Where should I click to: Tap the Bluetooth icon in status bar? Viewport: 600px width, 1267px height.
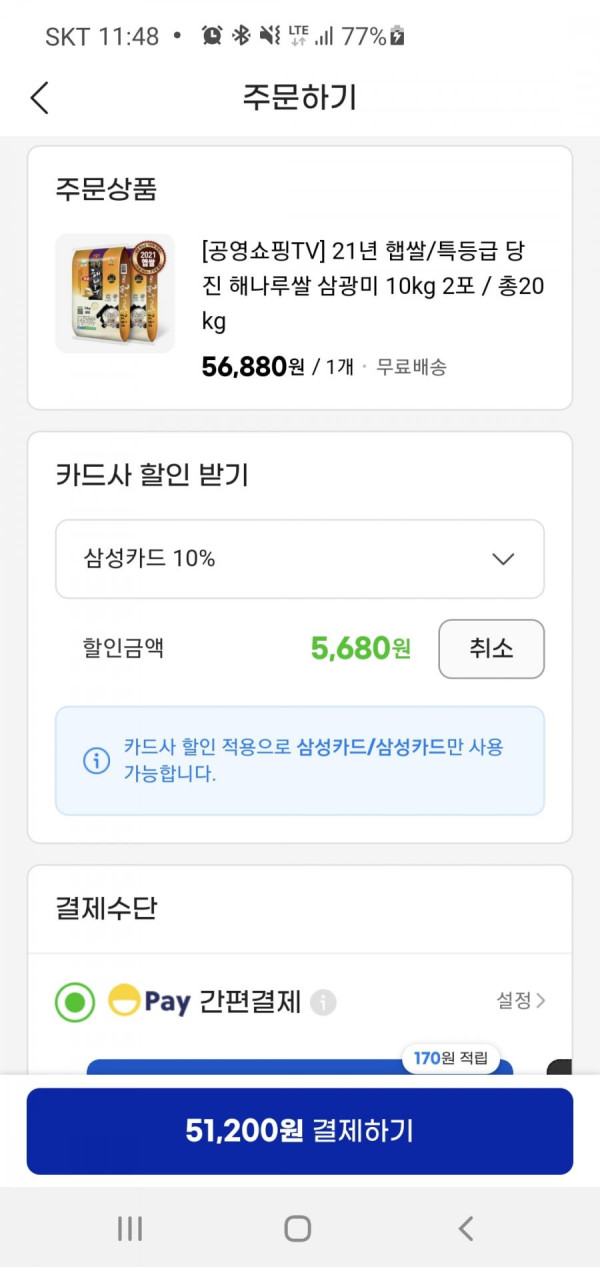coord(240,36)
